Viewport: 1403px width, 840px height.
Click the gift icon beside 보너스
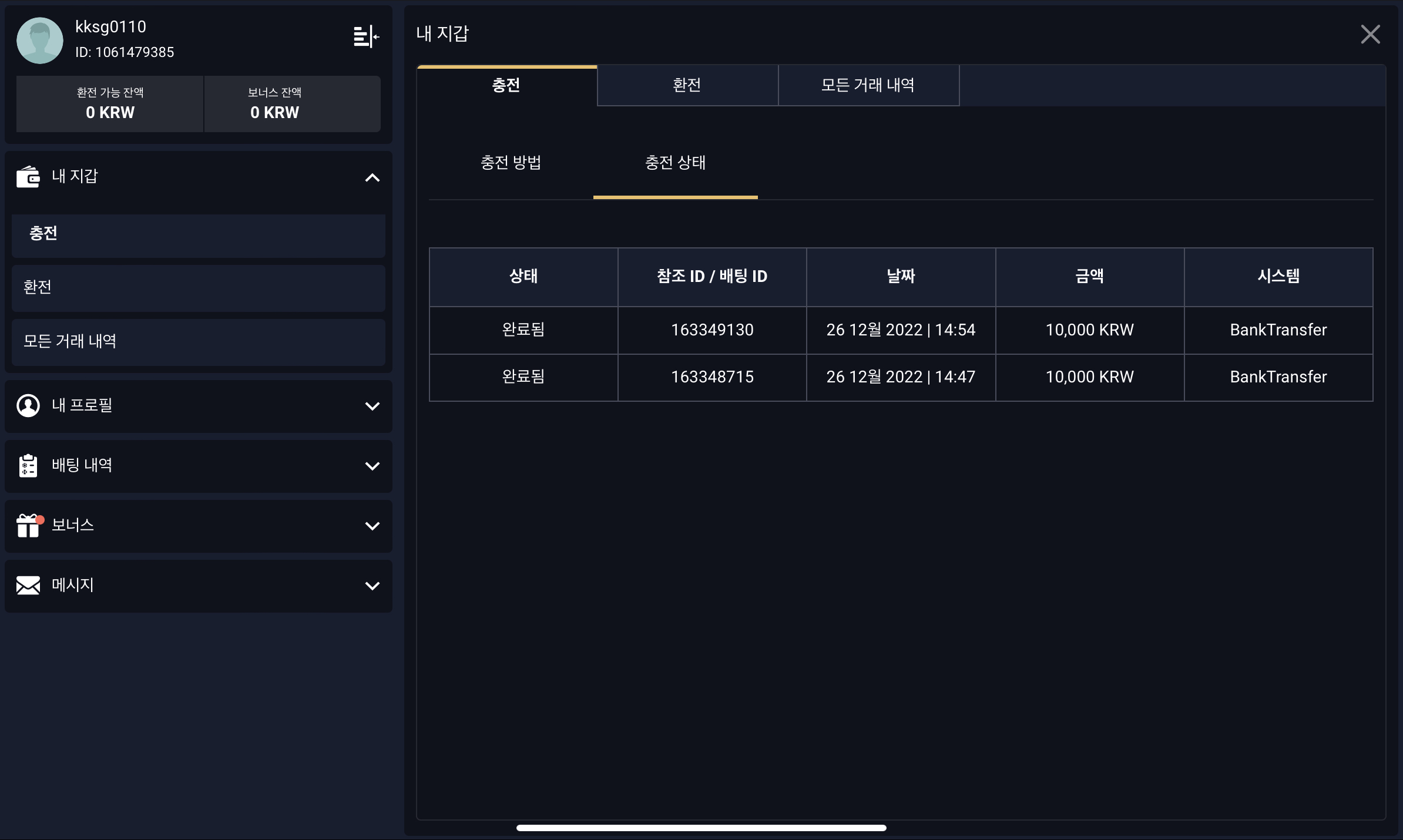pyautogui.click(x=28, y=526)
